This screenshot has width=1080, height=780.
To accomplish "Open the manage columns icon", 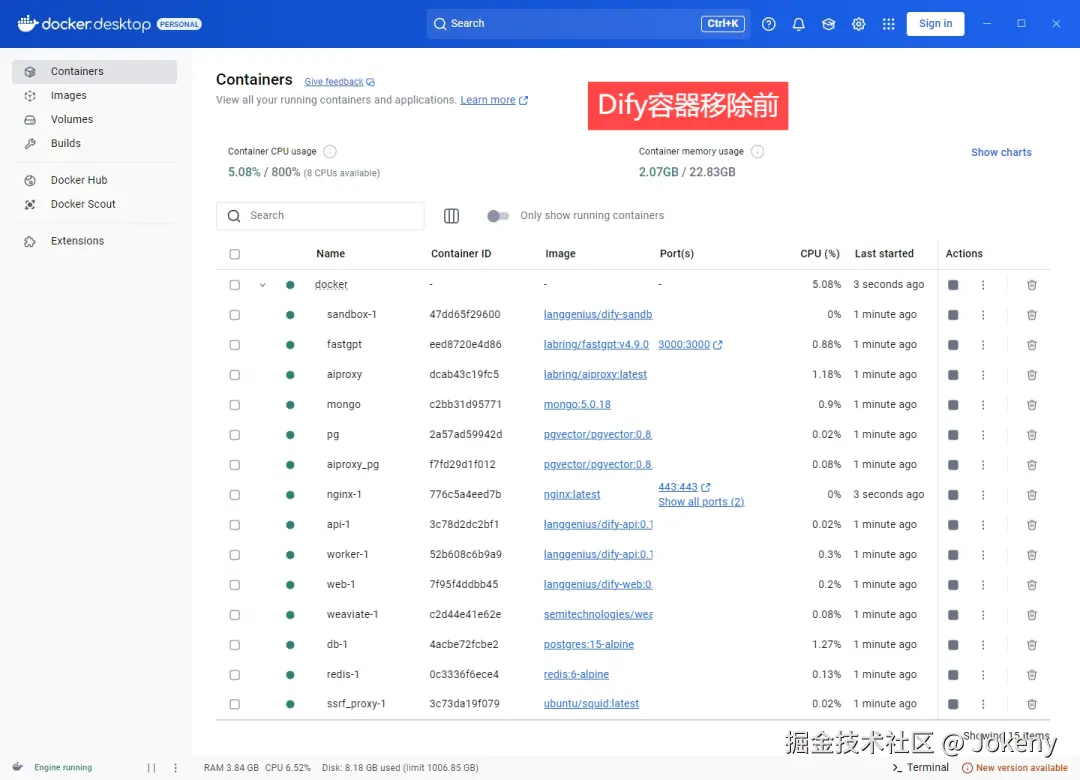I will point(451,216).
